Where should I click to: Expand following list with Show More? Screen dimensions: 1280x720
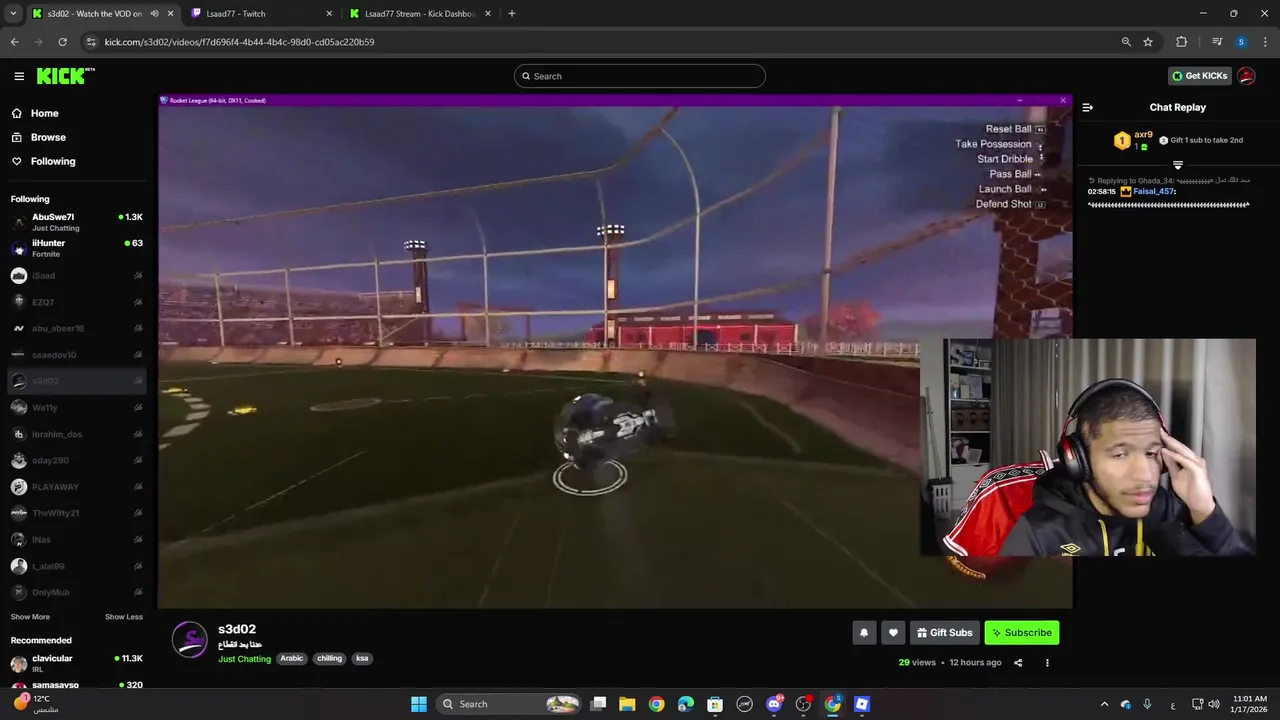pos(30,617)
